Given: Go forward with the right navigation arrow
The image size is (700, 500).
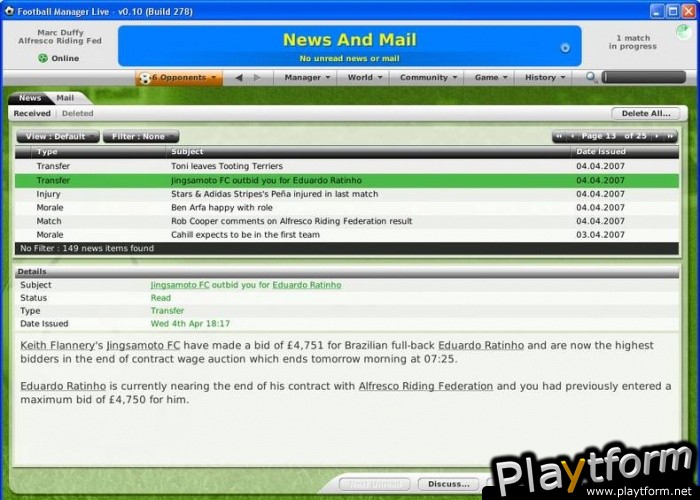Looking at the screenshot, I should click(x=257, y=78).
